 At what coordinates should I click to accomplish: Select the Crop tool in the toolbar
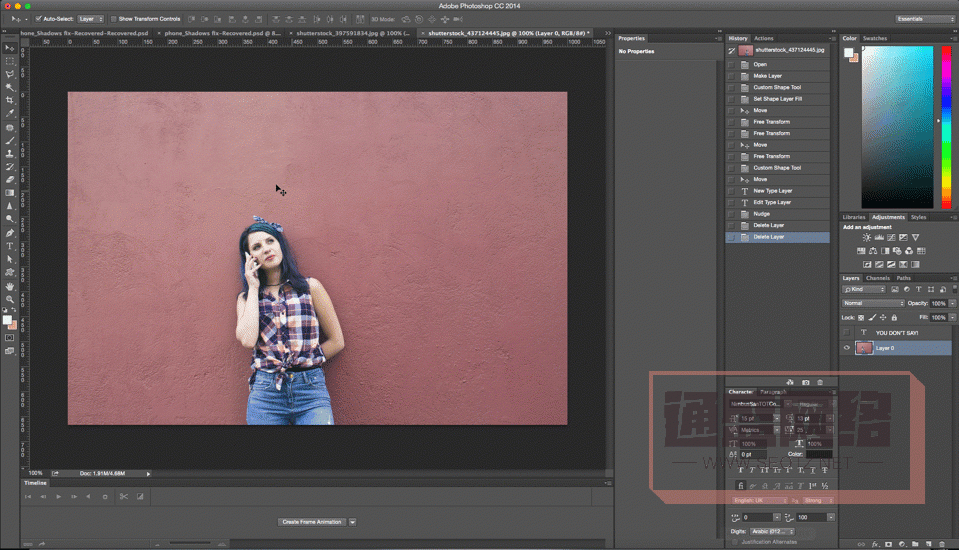[x=10, y=100]
